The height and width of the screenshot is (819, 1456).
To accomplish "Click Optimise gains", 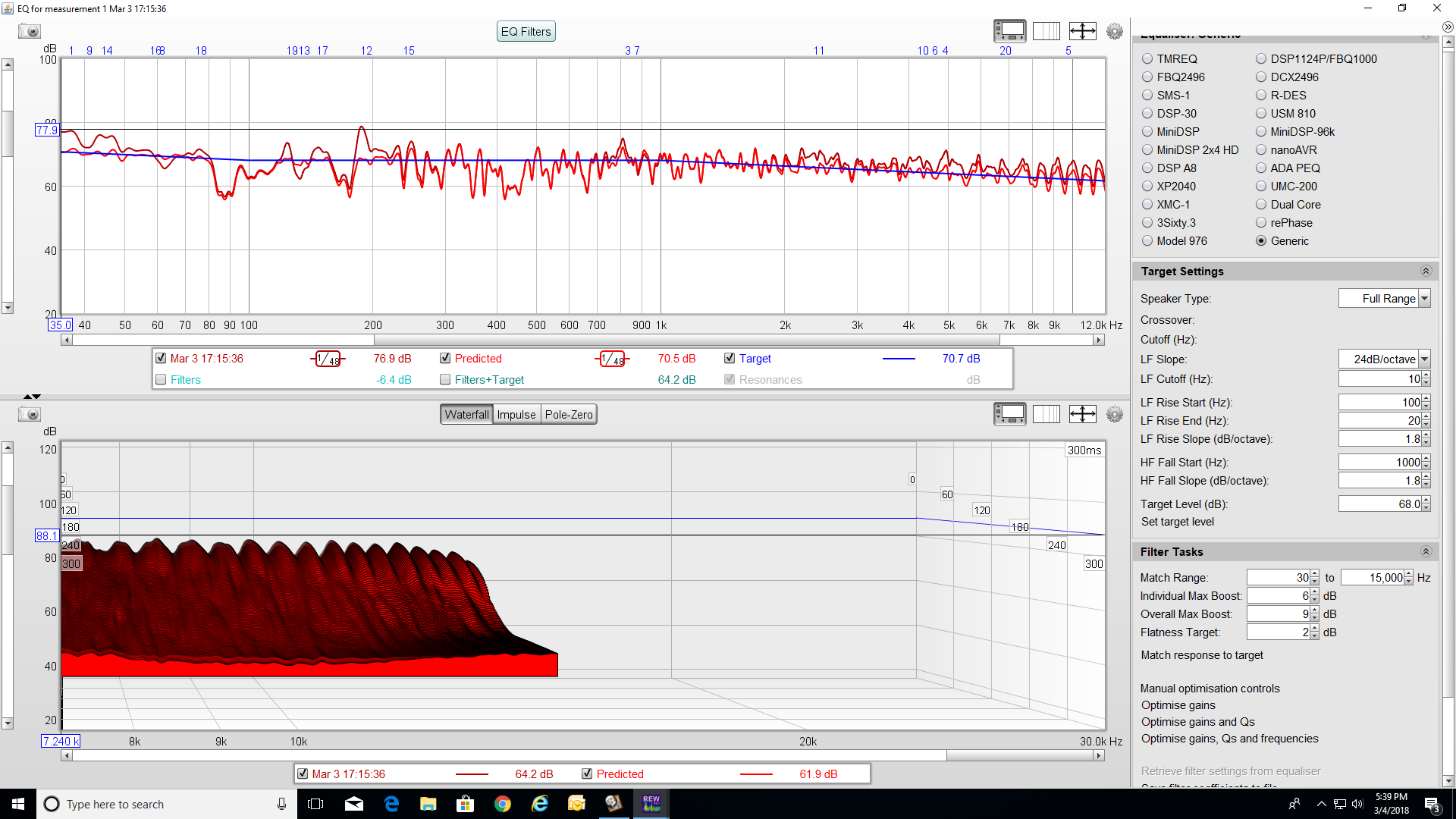I will pos(1178,705).
